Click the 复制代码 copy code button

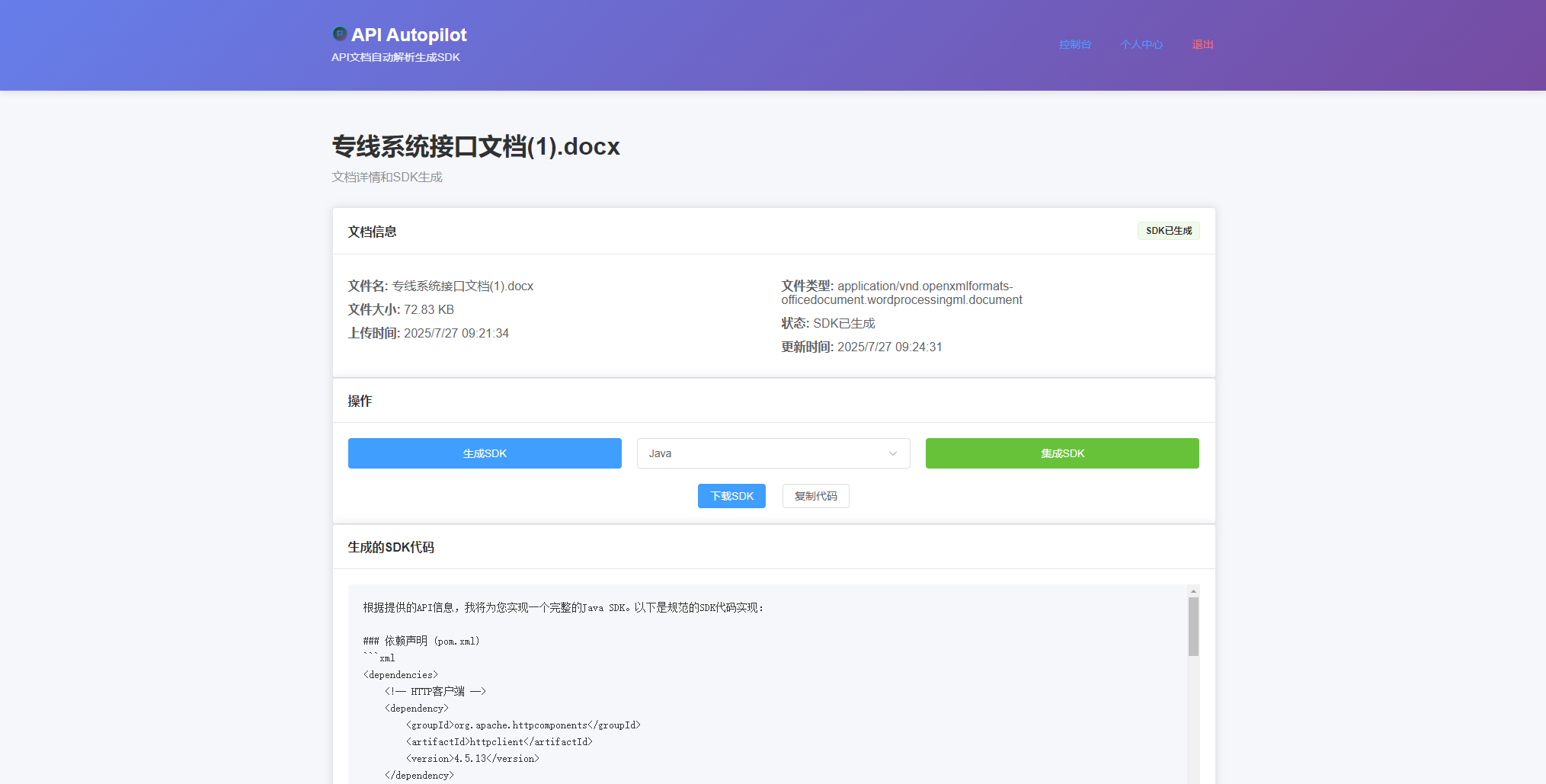(x=815, y=495)
